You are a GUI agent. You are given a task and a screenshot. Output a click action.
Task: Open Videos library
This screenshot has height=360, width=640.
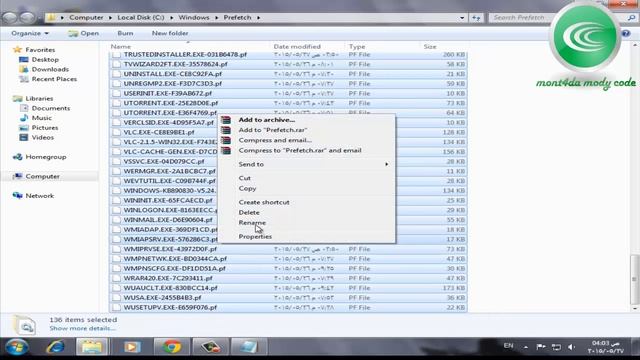point(43,138)
